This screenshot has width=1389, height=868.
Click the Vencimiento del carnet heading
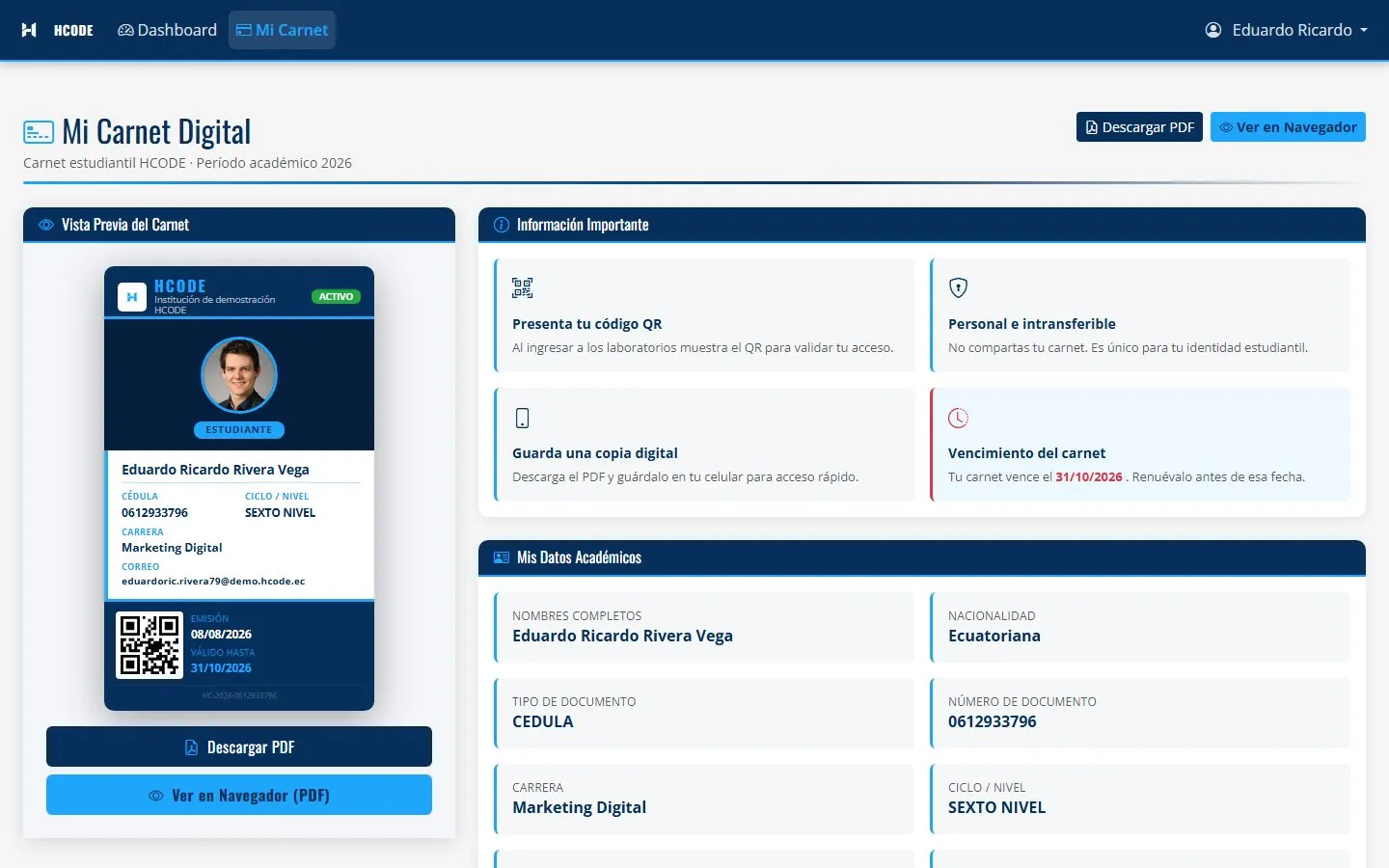(x=1027, y=453)
